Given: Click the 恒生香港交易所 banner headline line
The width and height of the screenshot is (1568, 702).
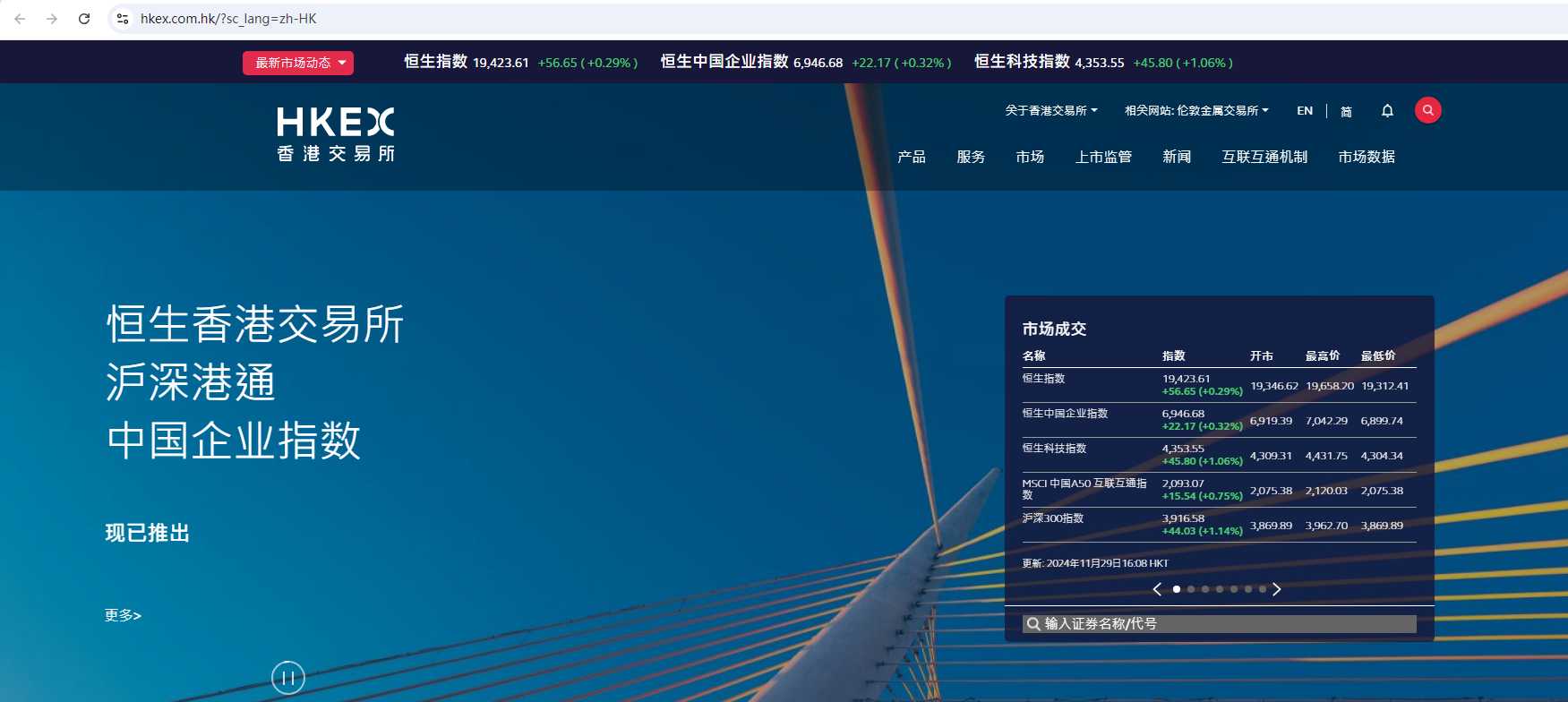Looking at the screenshot, I should click(x=255, y=324).
